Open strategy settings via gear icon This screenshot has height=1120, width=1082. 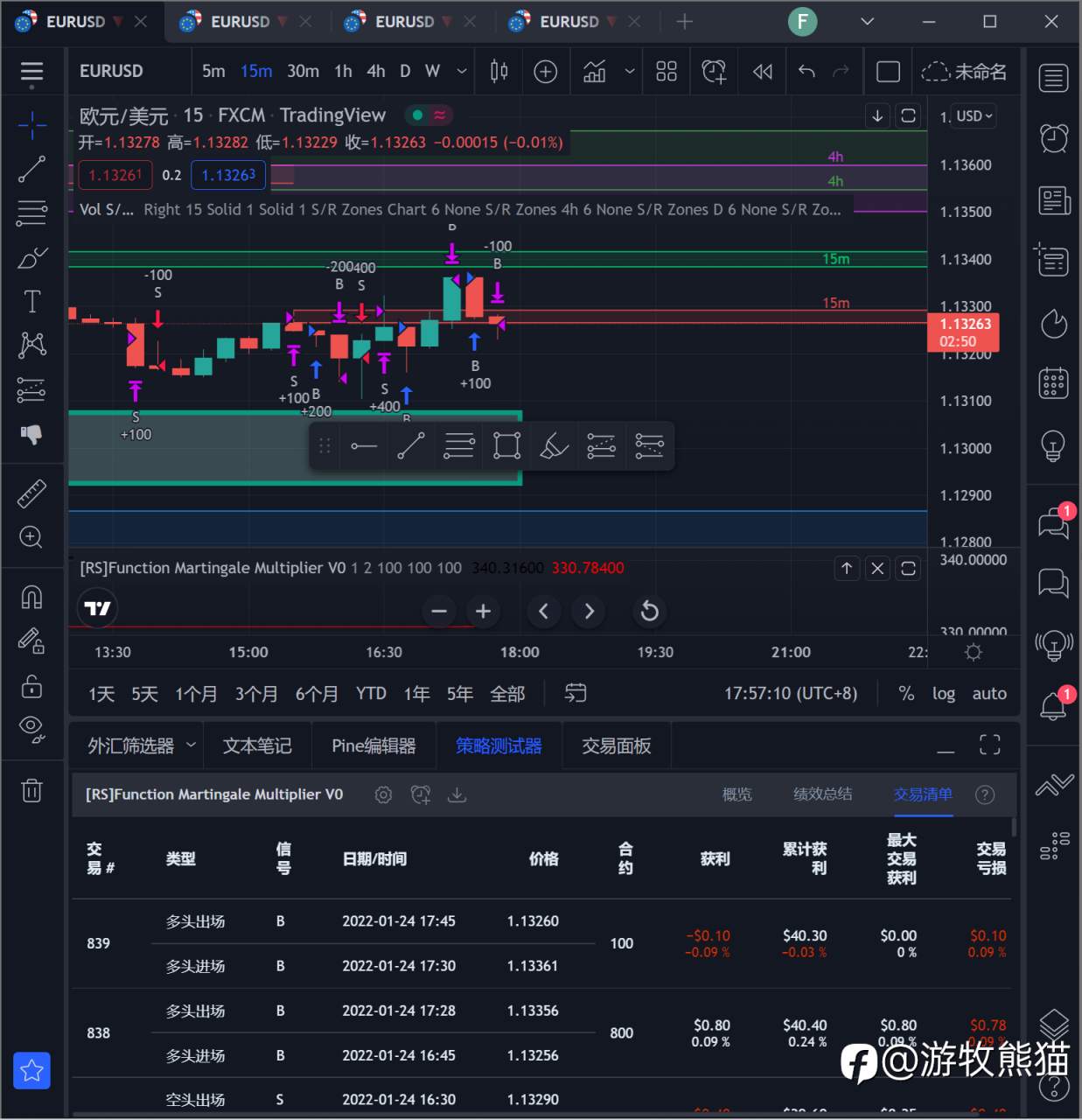coord(383,794)
